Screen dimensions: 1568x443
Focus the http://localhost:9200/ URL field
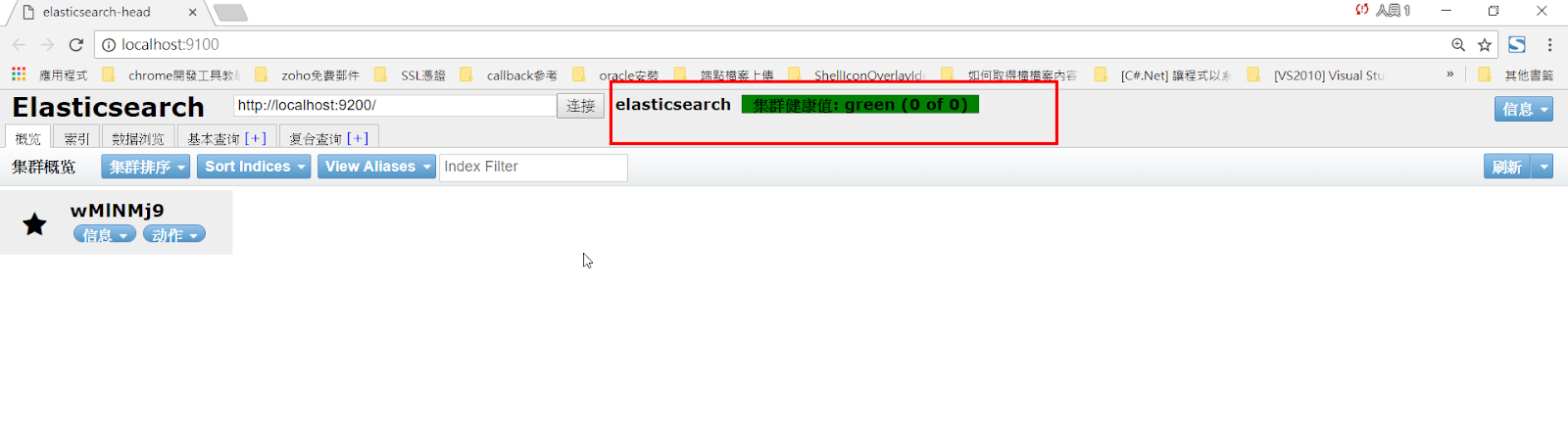point(395,105)
